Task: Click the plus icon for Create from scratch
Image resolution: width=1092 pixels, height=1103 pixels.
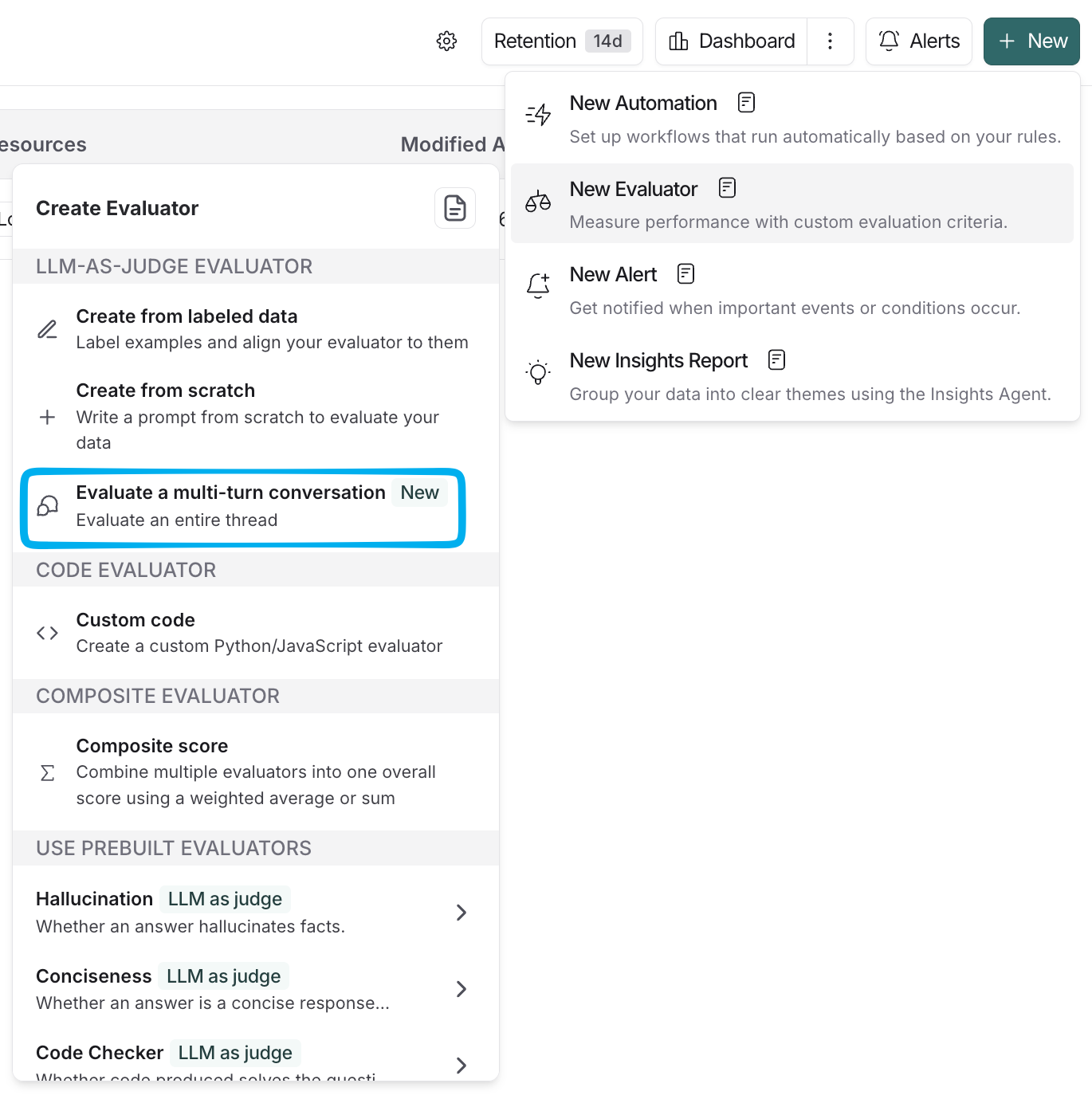Action: coord(48,417)
